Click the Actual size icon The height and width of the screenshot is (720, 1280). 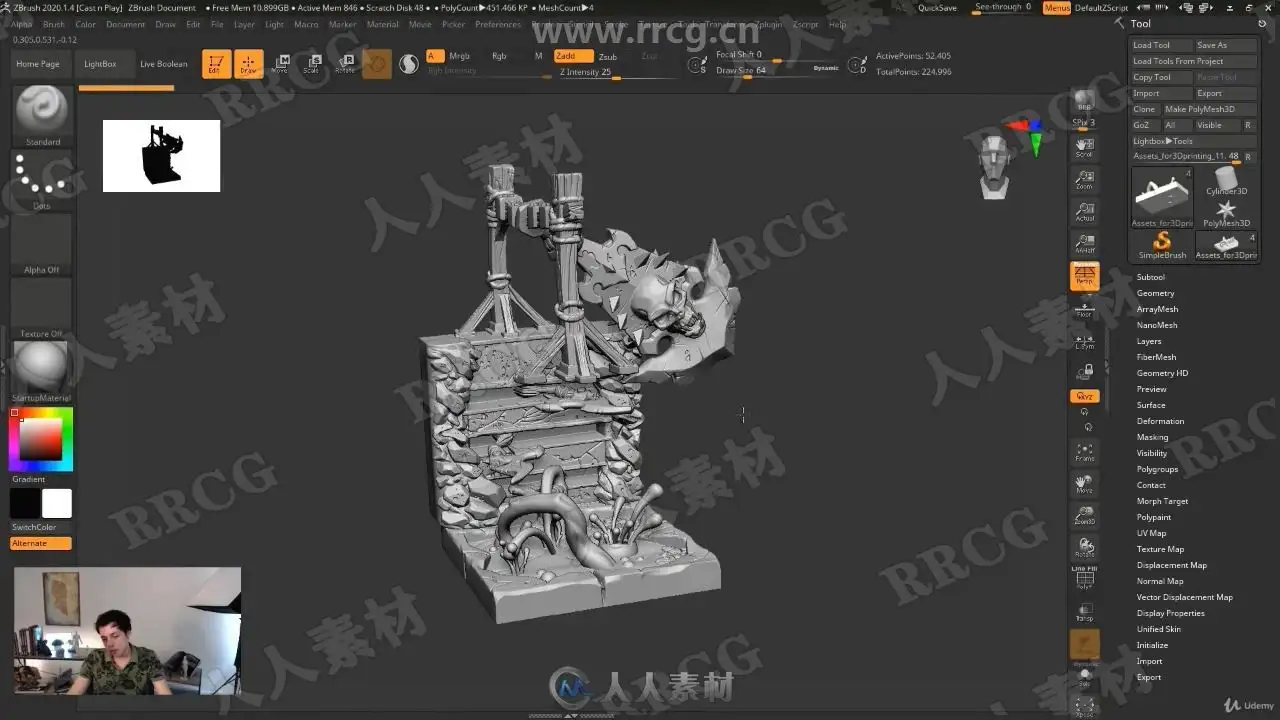pyautogui.click(x=1084, y=211)
